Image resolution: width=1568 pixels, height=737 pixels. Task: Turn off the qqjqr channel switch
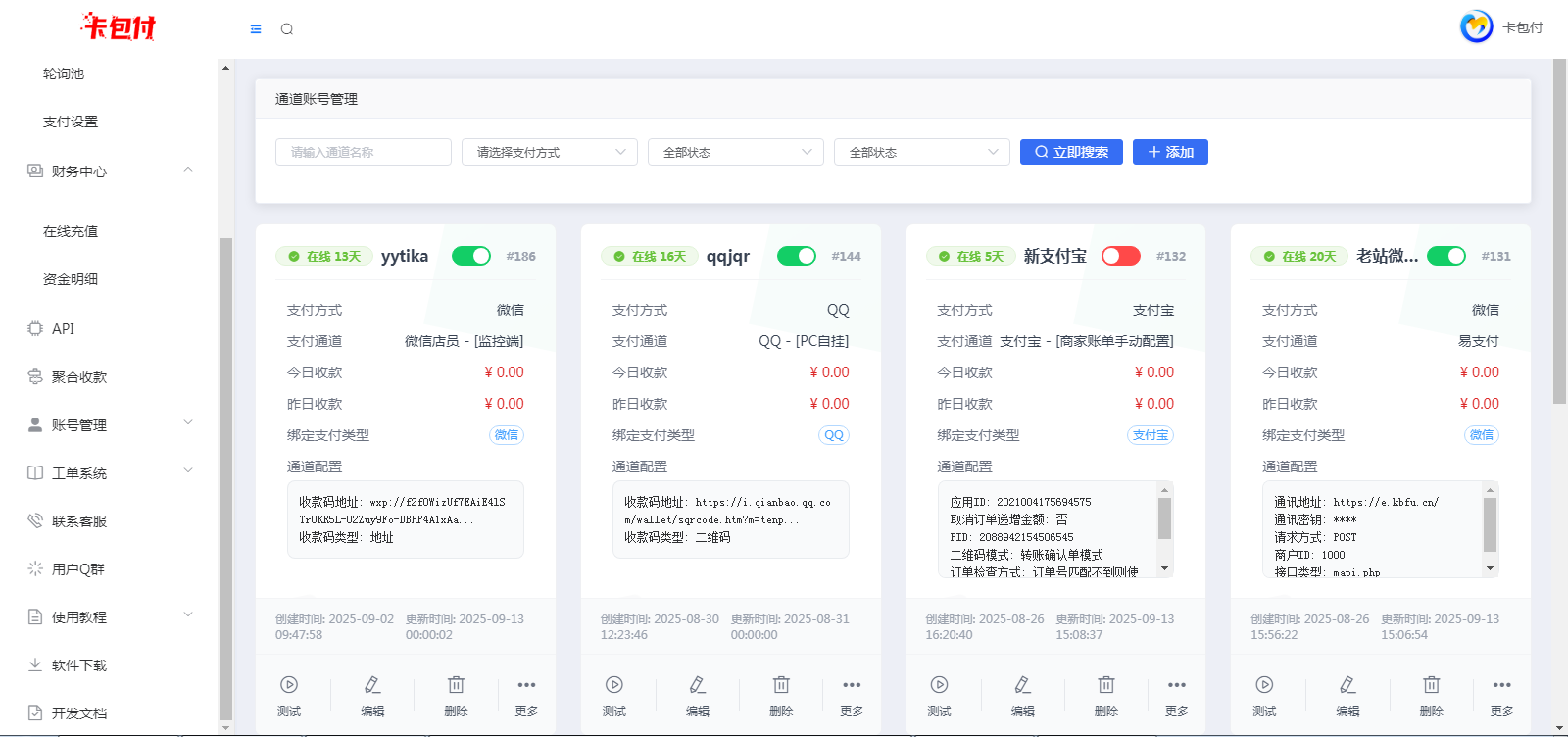pos(797,256)
